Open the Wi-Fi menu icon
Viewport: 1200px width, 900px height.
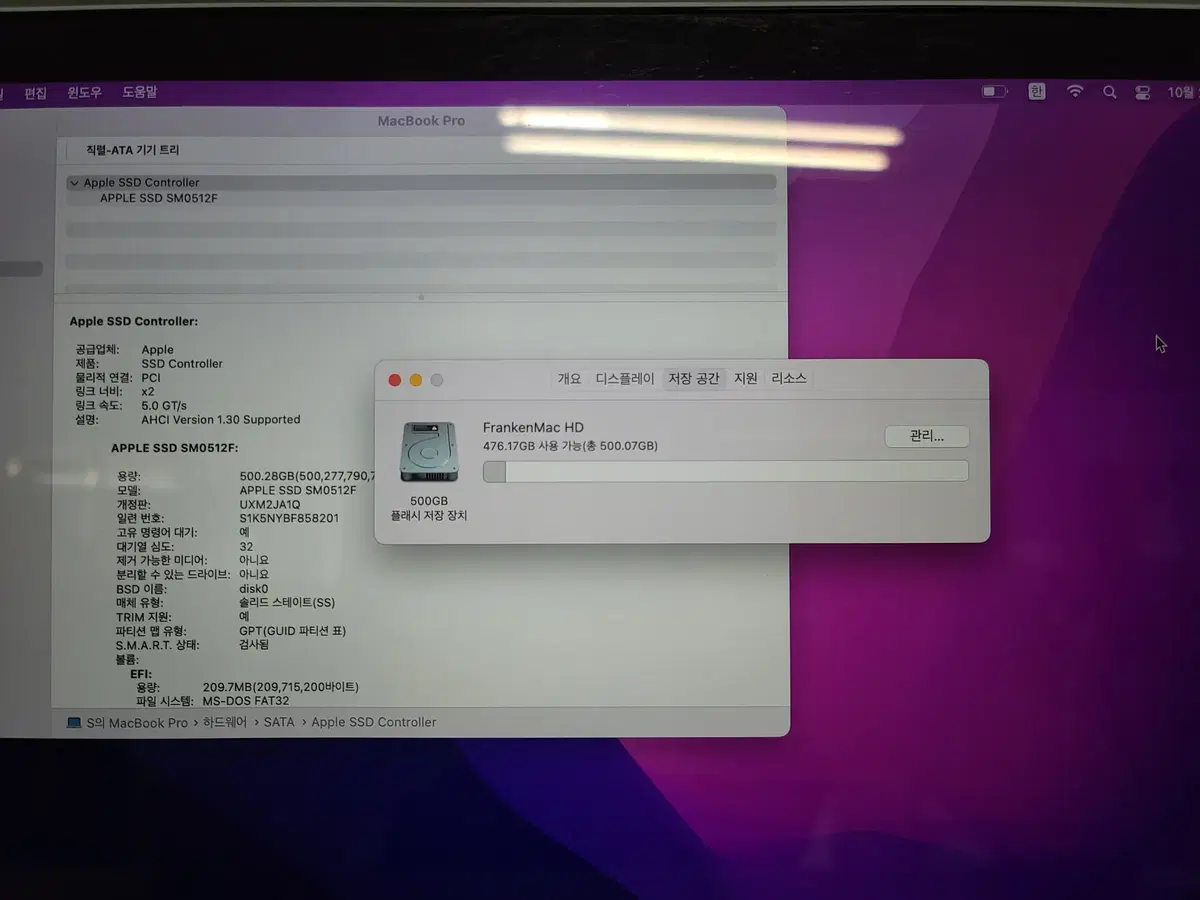coord(1075,92)
